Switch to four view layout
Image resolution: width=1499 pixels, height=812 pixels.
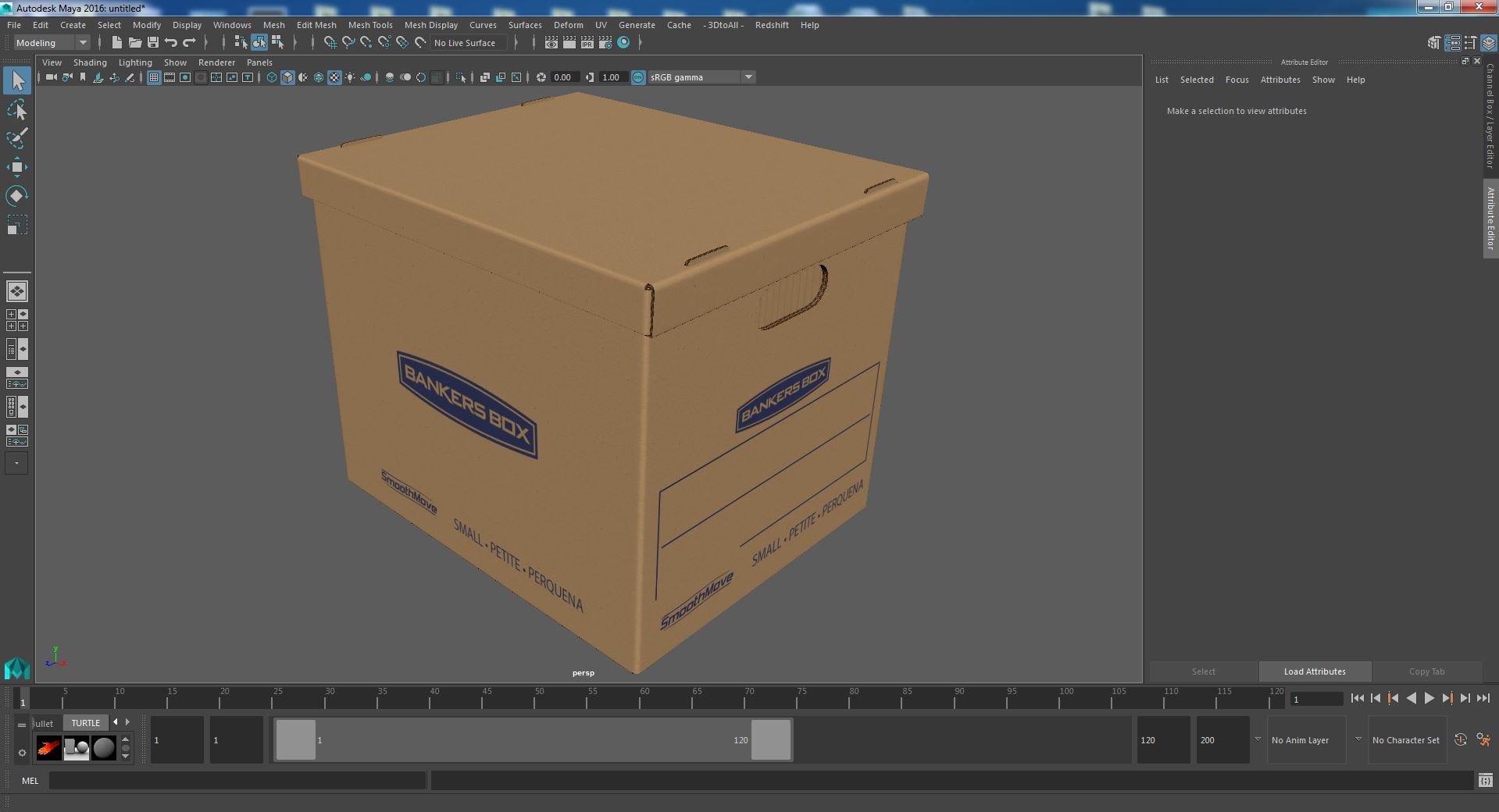click(x=17, y=320)
